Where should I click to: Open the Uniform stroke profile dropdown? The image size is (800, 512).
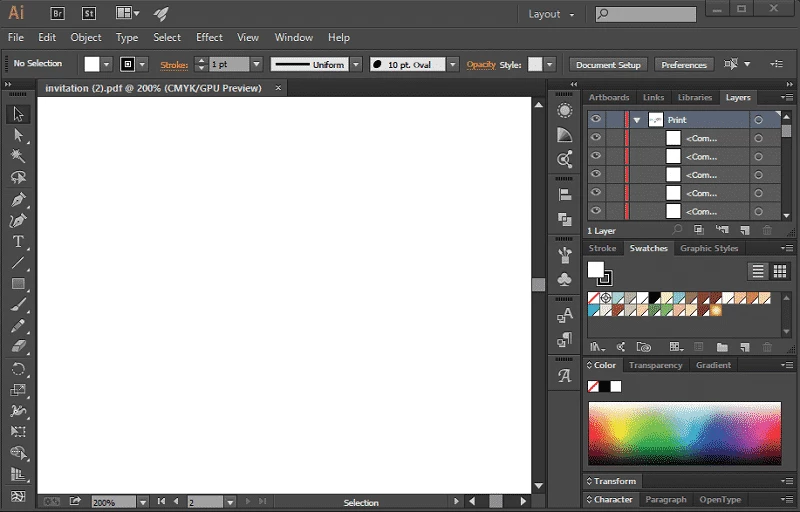pyautogui.click(x=355, y=64)
